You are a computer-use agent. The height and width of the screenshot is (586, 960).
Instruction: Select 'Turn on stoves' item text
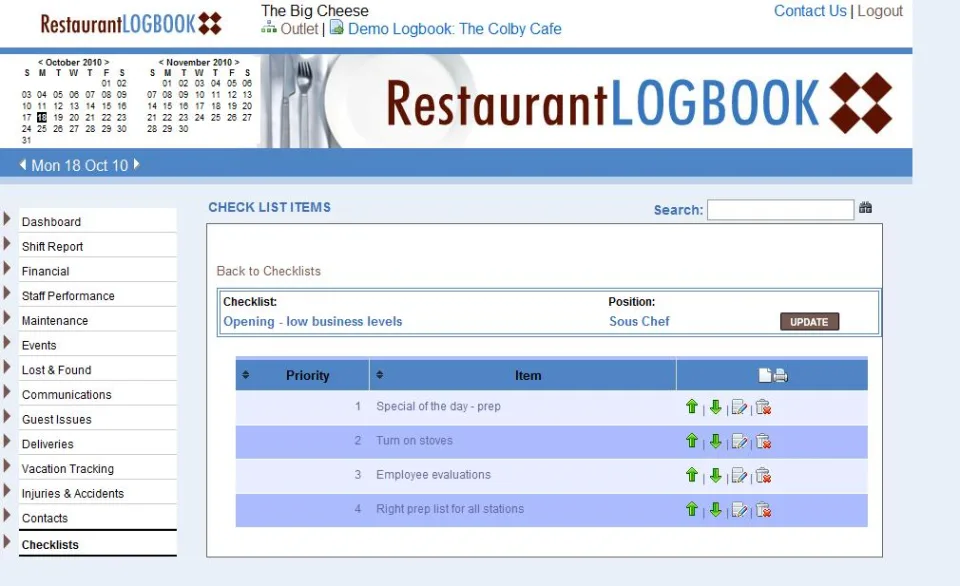click(x=414, y=441)
